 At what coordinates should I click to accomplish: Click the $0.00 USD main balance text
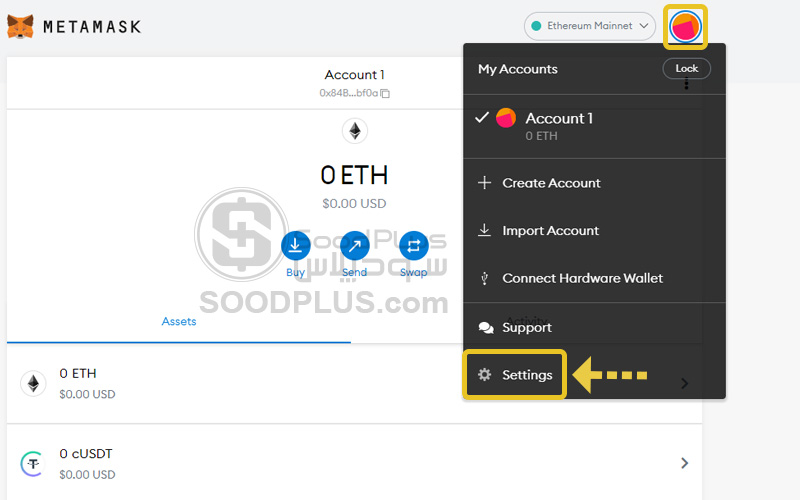pyautogui.click(x=354, y=204)
